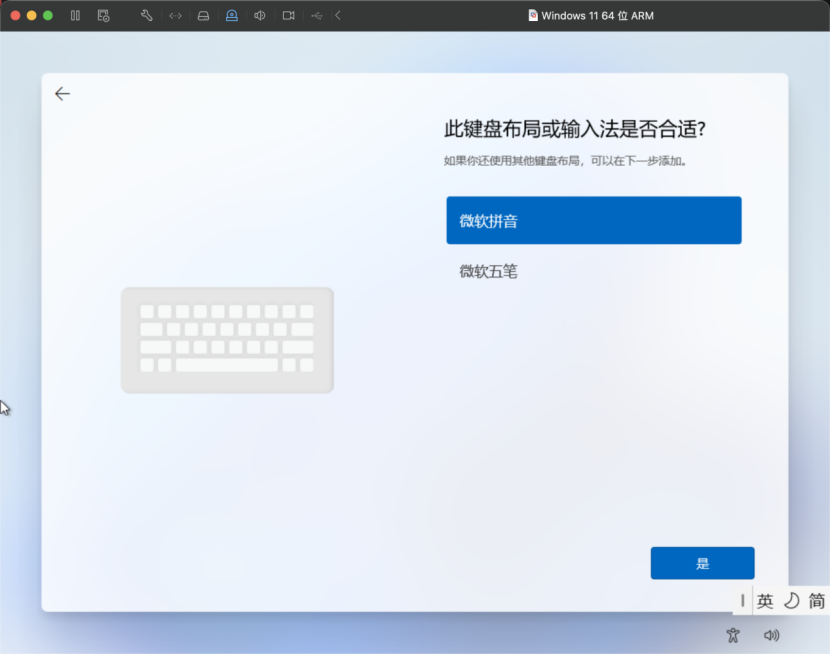Screen dimensions: 830x654
Task: Open accessibility options icon
Action: click(733, 635)
